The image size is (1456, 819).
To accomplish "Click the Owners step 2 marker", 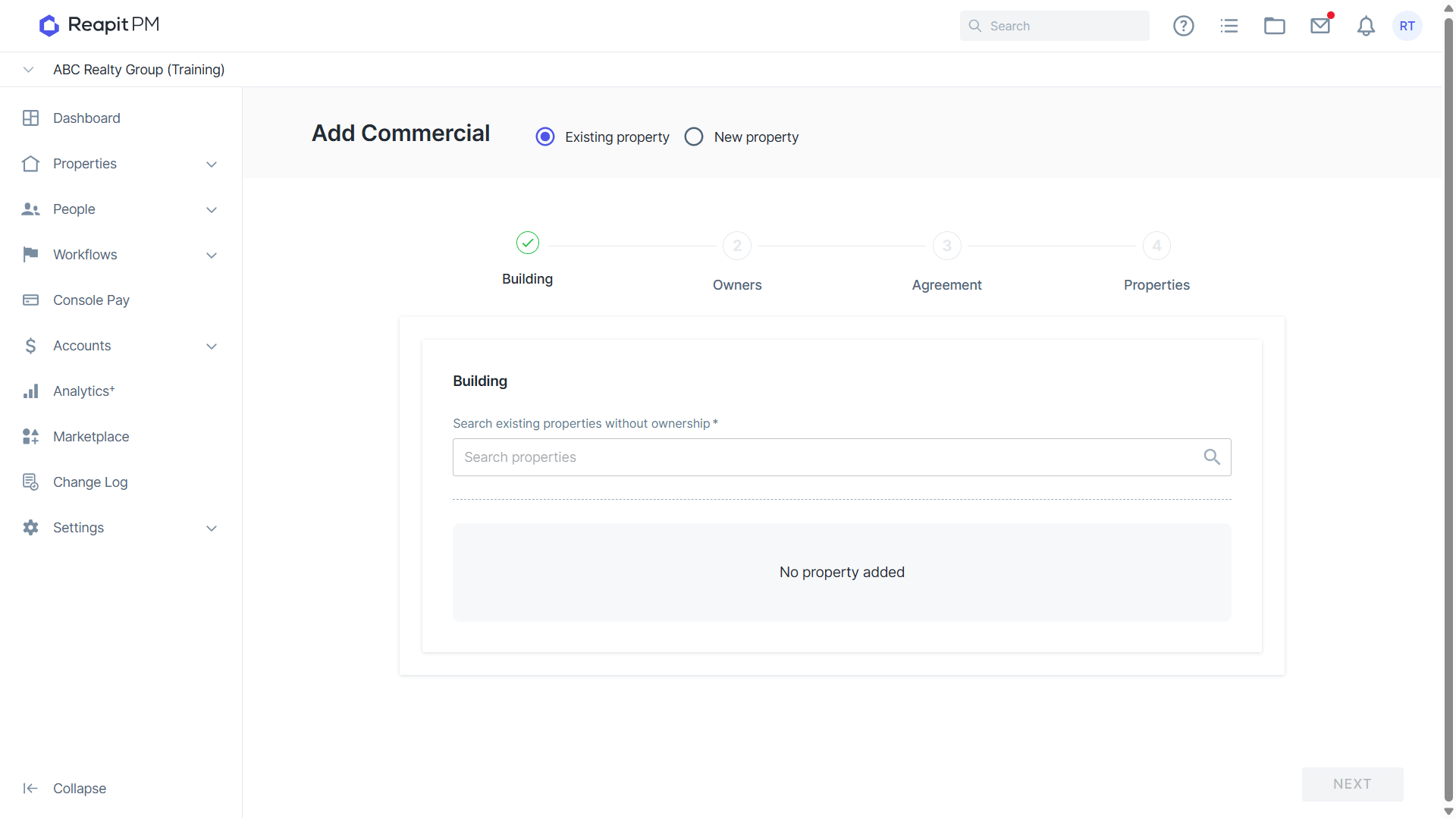I will (x=737, y=246).
